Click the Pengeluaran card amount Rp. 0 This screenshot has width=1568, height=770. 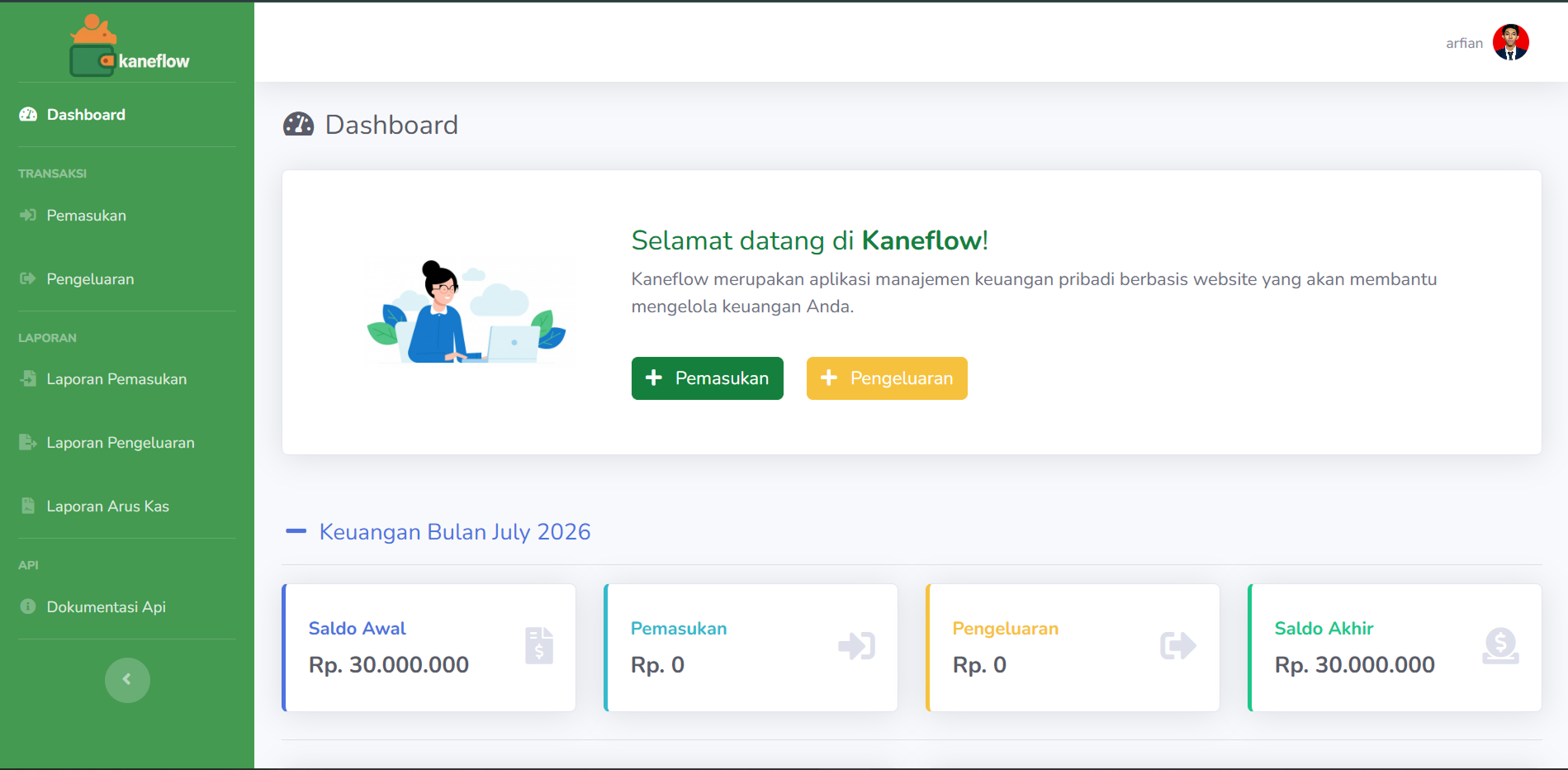click(979, 665)
